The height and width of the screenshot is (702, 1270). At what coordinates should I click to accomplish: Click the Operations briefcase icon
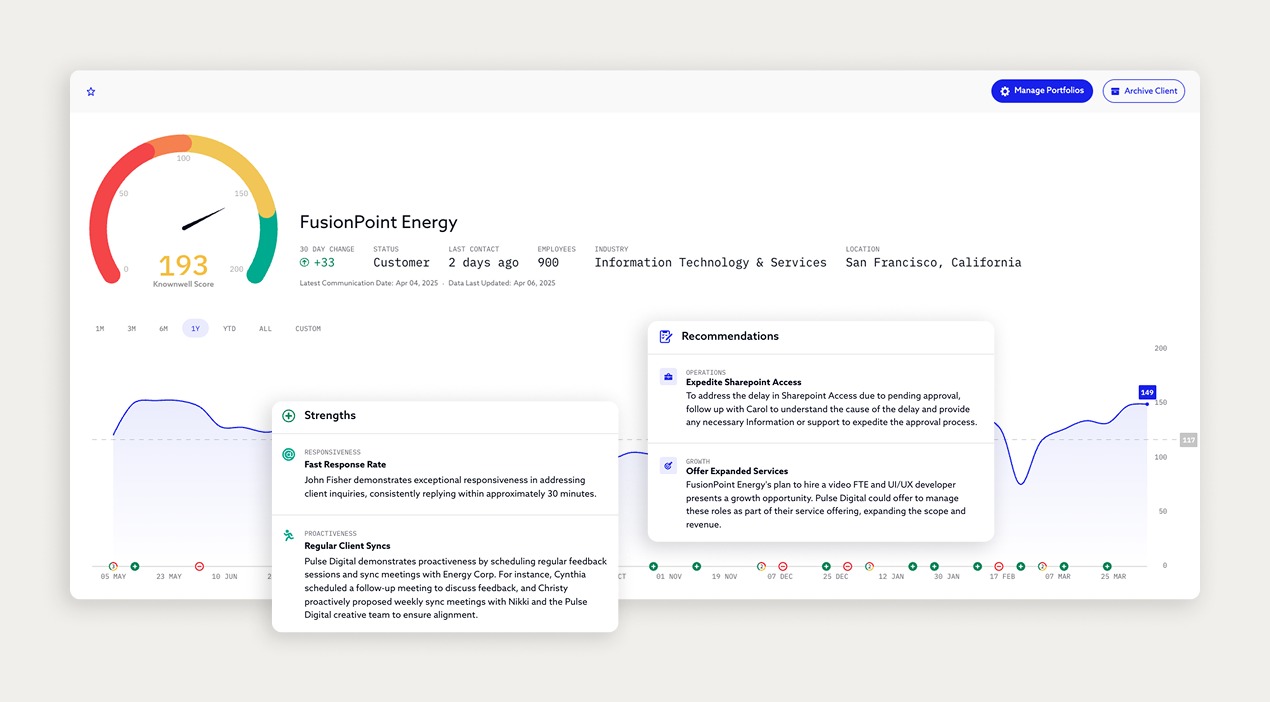tap(668, 377)
